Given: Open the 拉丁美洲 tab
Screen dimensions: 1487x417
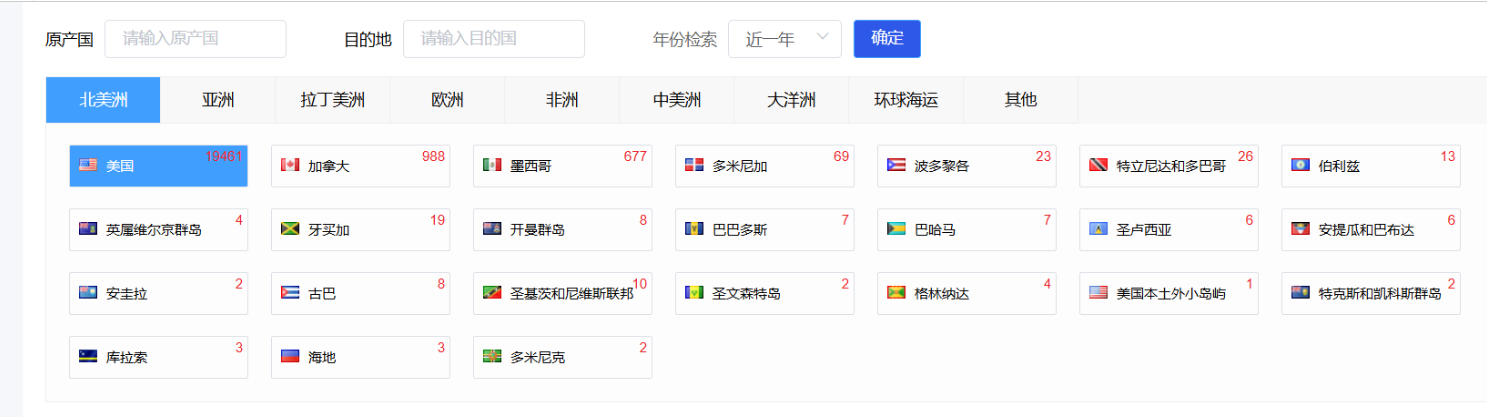Looking at the screenshot, I should click(x=332, y=100).
